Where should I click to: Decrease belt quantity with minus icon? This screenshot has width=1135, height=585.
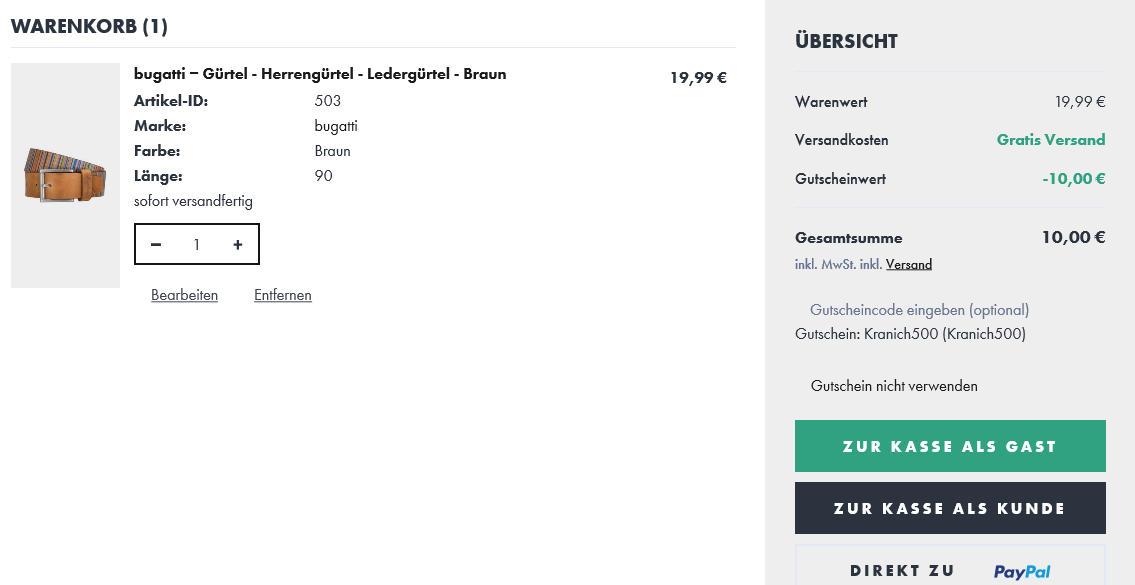[156, 245]
